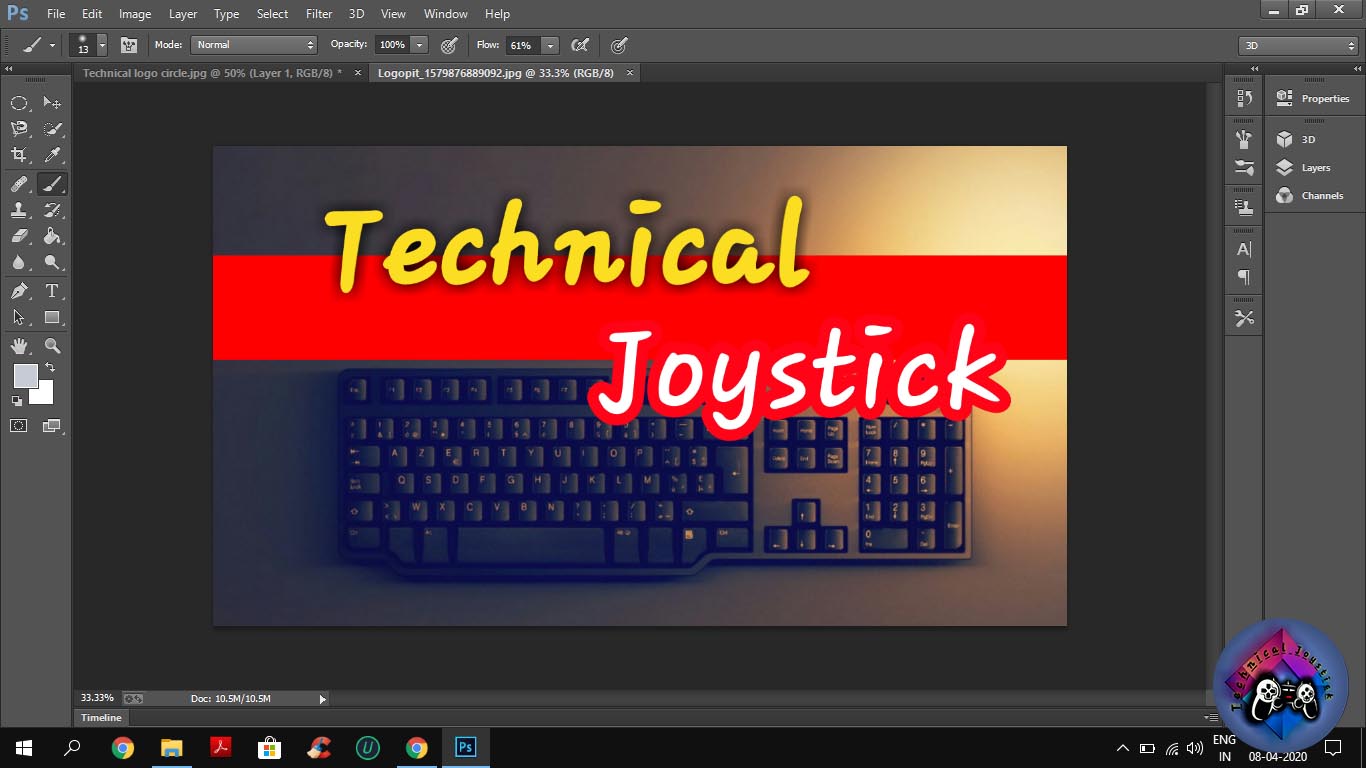Open the Paragraph panel icon
This screenshot has width=1366, height=768.
click(x=1244, y=277)
